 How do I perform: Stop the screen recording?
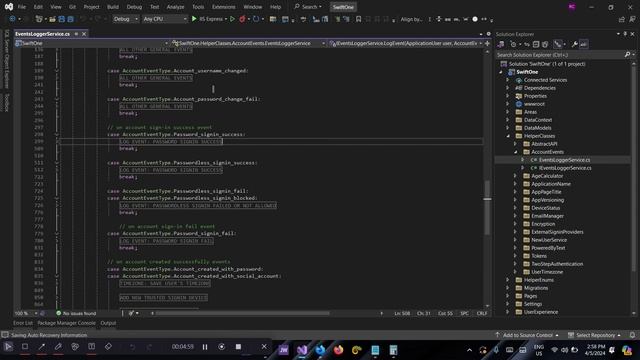(238, 347)
